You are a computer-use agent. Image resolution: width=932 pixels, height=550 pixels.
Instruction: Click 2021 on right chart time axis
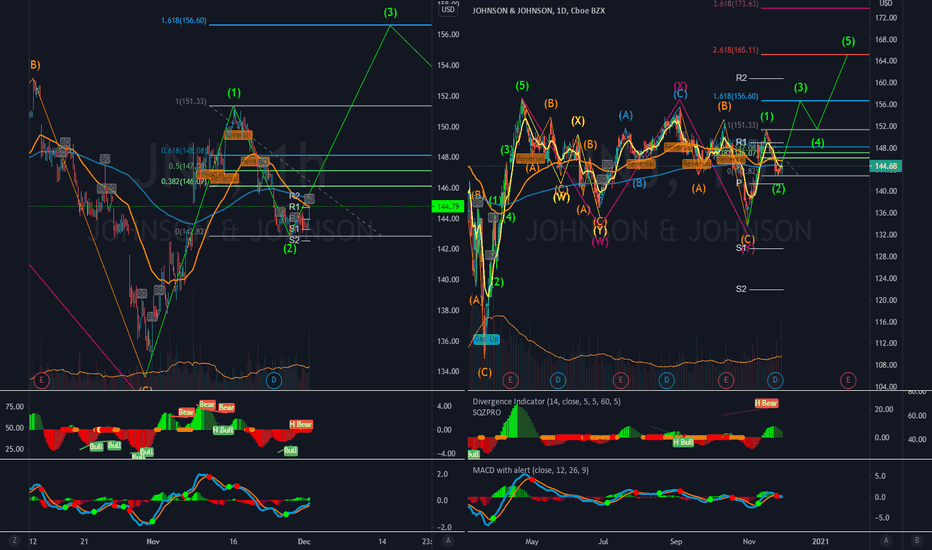(x=820, y=541)
